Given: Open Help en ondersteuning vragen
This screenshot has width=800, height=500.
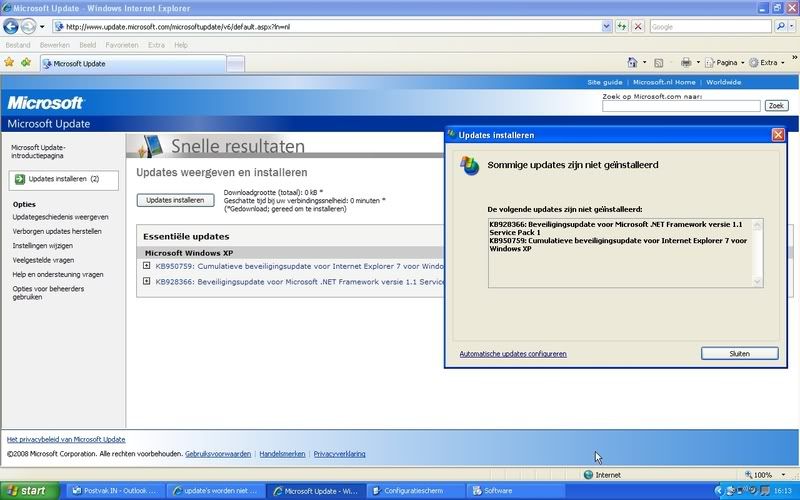Looking at the screenshot, I should click(58, 274).
